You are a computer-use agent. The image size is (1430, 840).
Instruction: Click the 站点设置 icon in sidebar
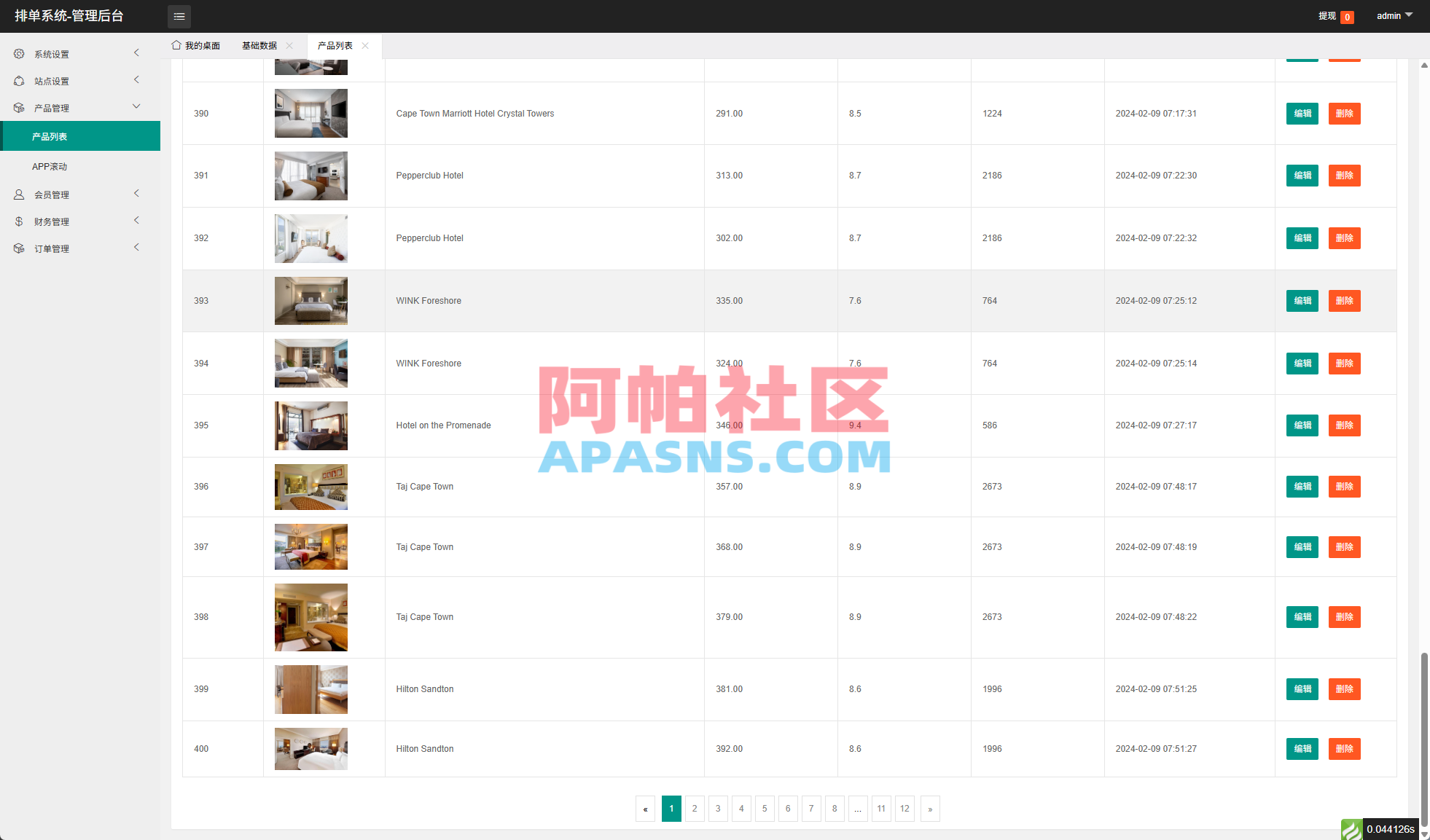coord(18,80)
